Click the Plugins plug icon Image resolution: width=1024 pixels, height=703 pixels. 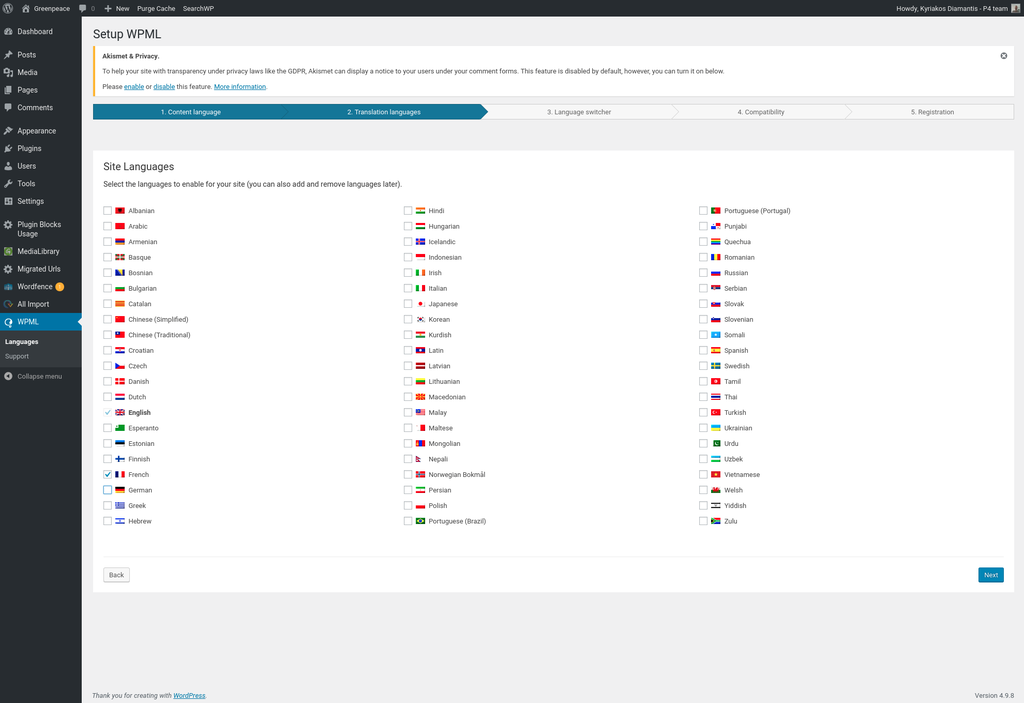point(8,148)
